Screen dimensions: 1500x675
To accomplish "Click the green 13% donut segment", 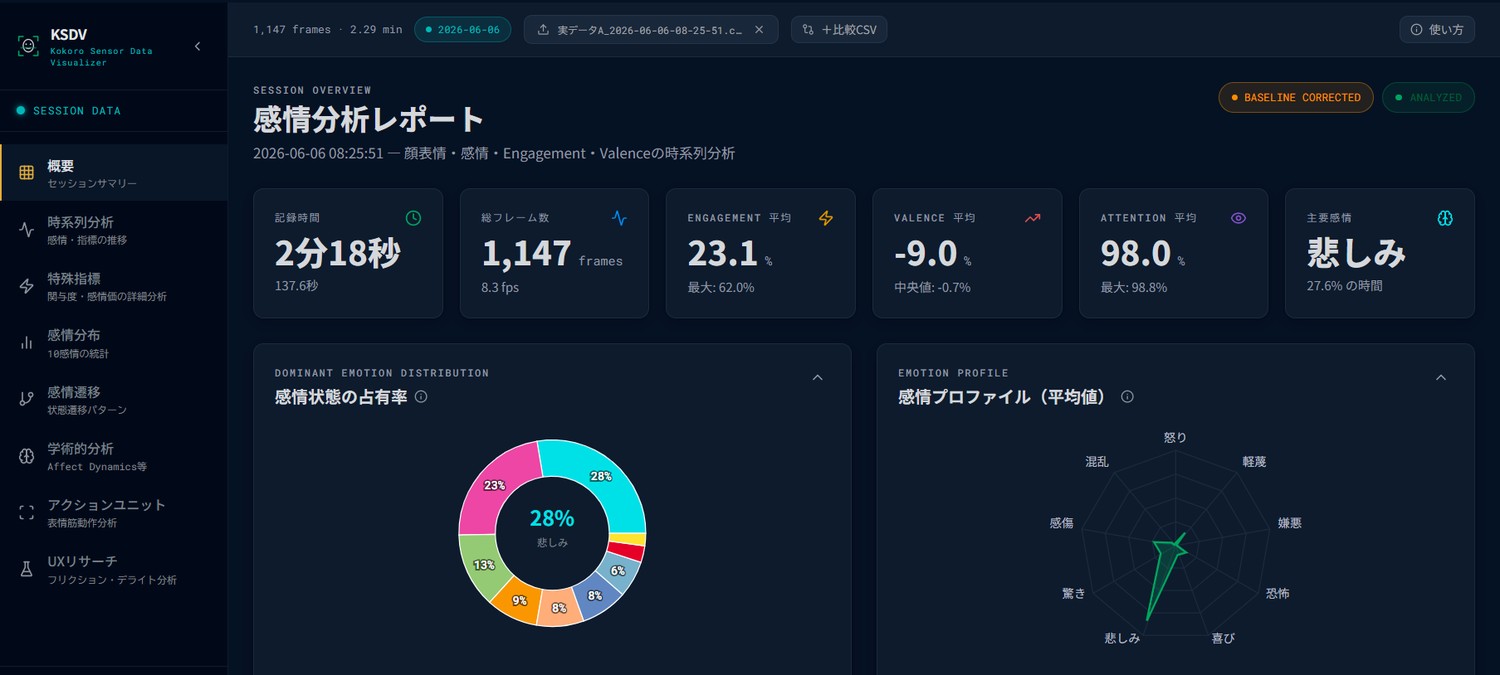I will (x=483, y=563).
